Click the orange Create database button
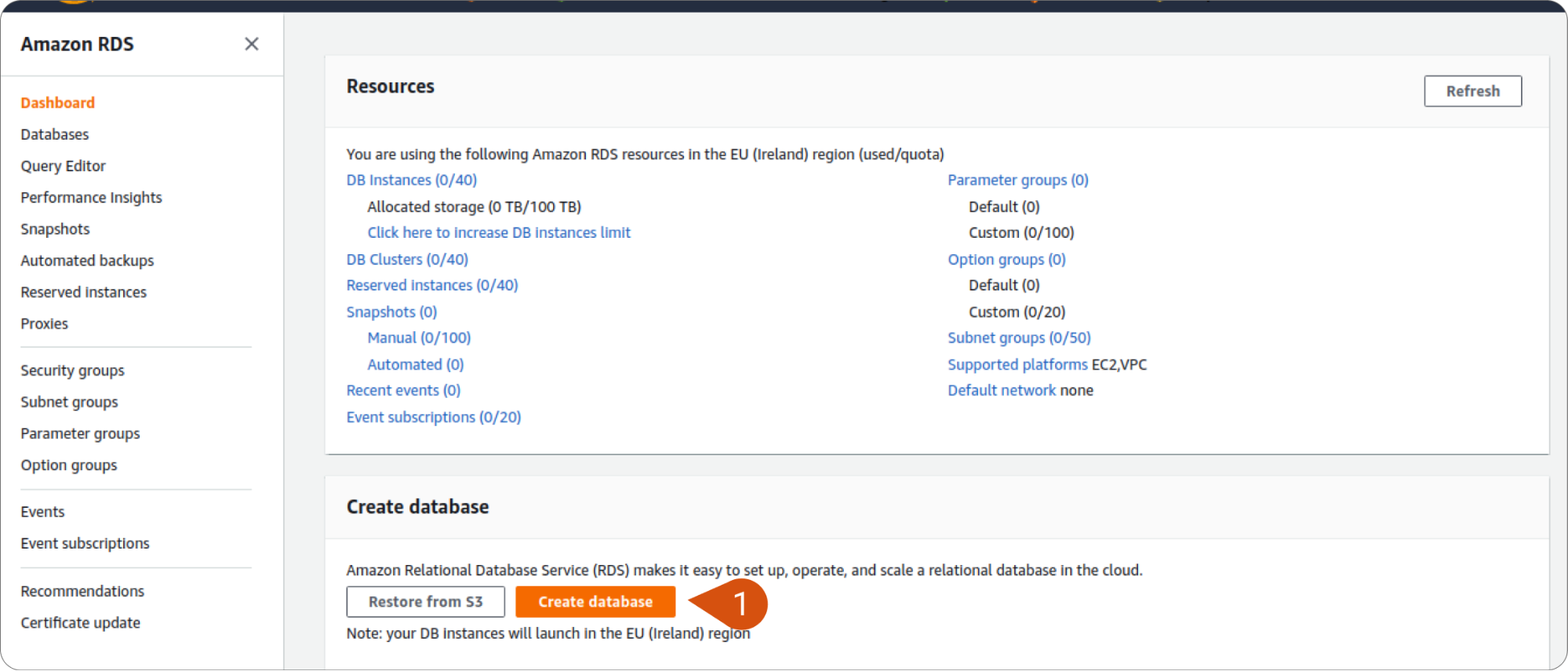This screenshot has height=671, width=1568. [595, 602]
